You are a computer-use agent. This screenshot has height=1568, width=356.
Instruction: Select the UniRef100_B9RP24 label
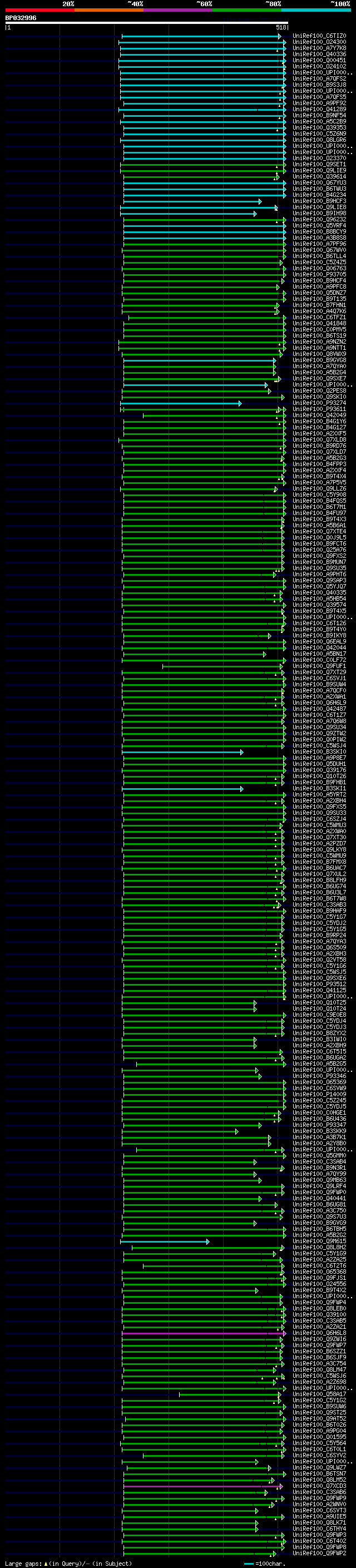(x=319, y=936)
